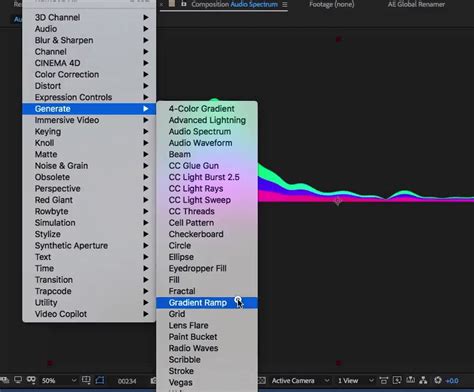Screen dimensions: 474x392
Task: Toggle pixel aspect ratio correction icon
Action: tap(384, 380)
